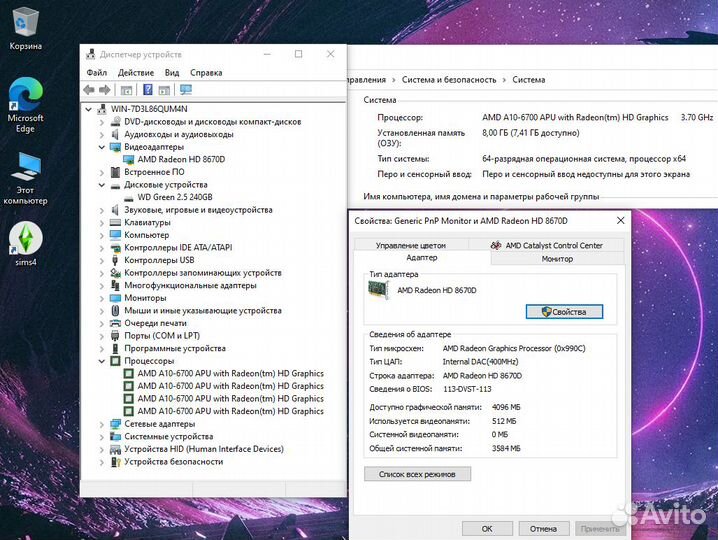Open the Вид menu
Screen dimensions: 718x540
tap(172, 73)
